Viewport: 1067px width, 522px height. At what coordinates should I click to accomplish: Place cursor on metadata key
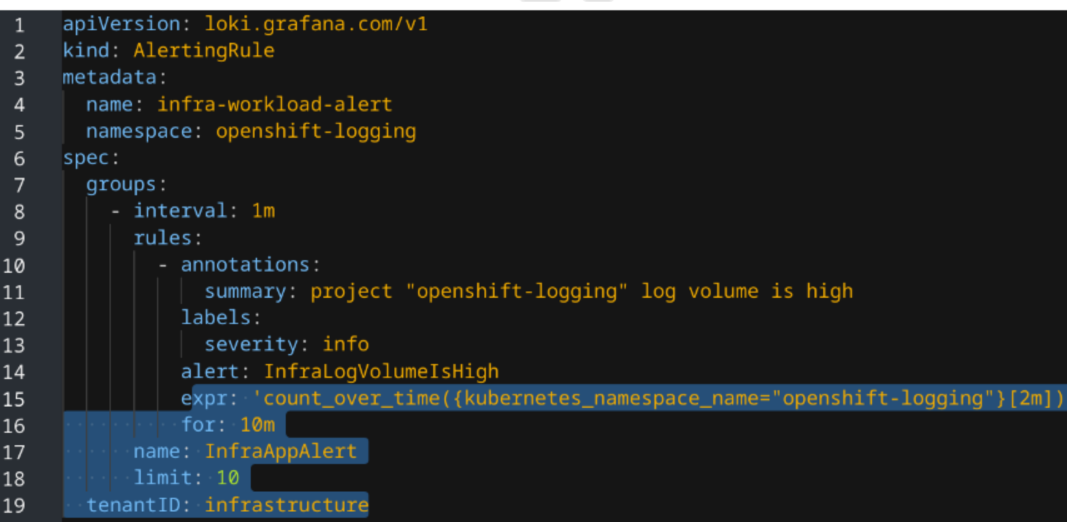click(x=110, y=77)
